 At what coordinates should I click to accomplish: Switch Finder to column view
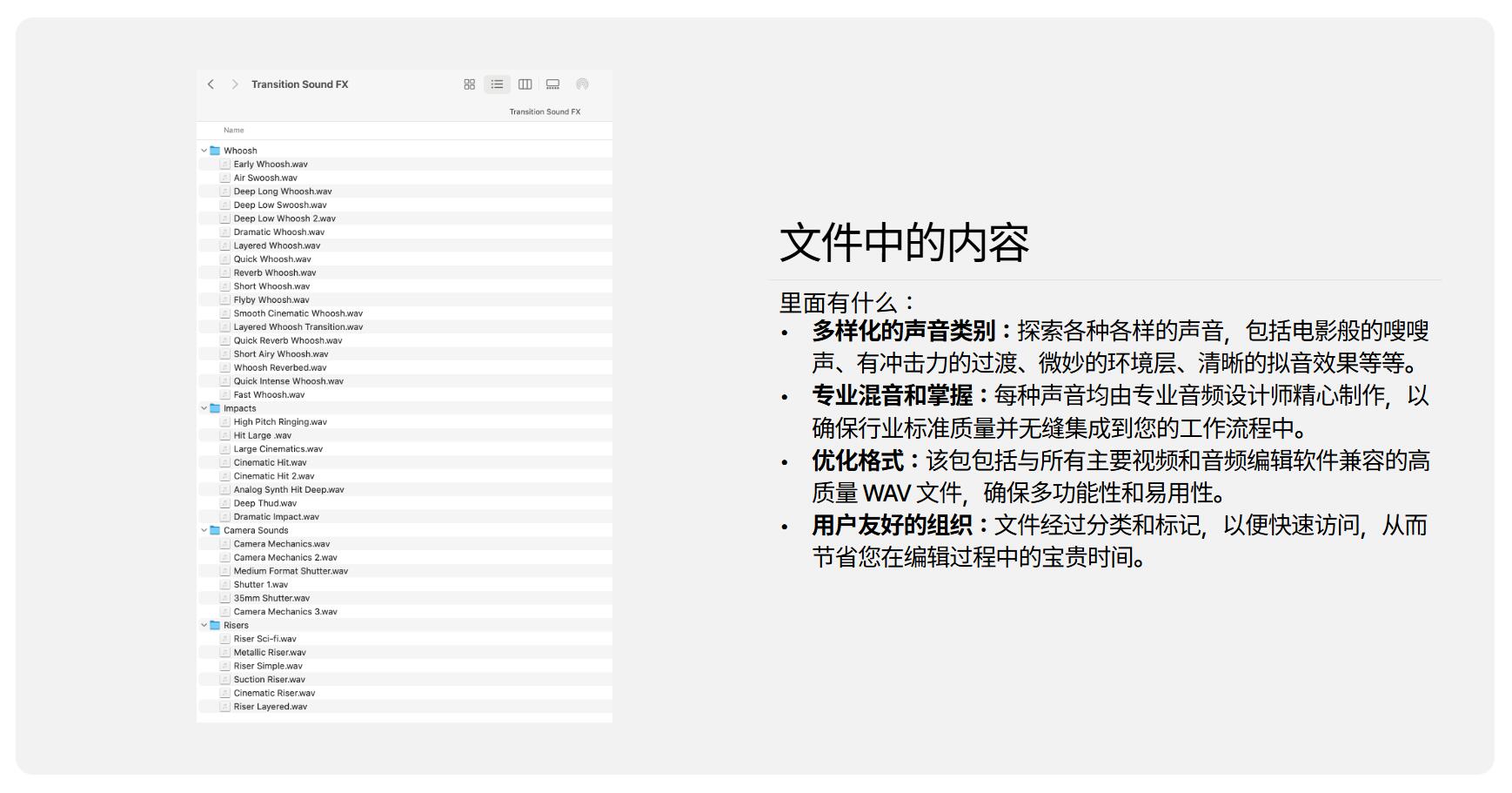pyautogui.click(x=525, y=84)
